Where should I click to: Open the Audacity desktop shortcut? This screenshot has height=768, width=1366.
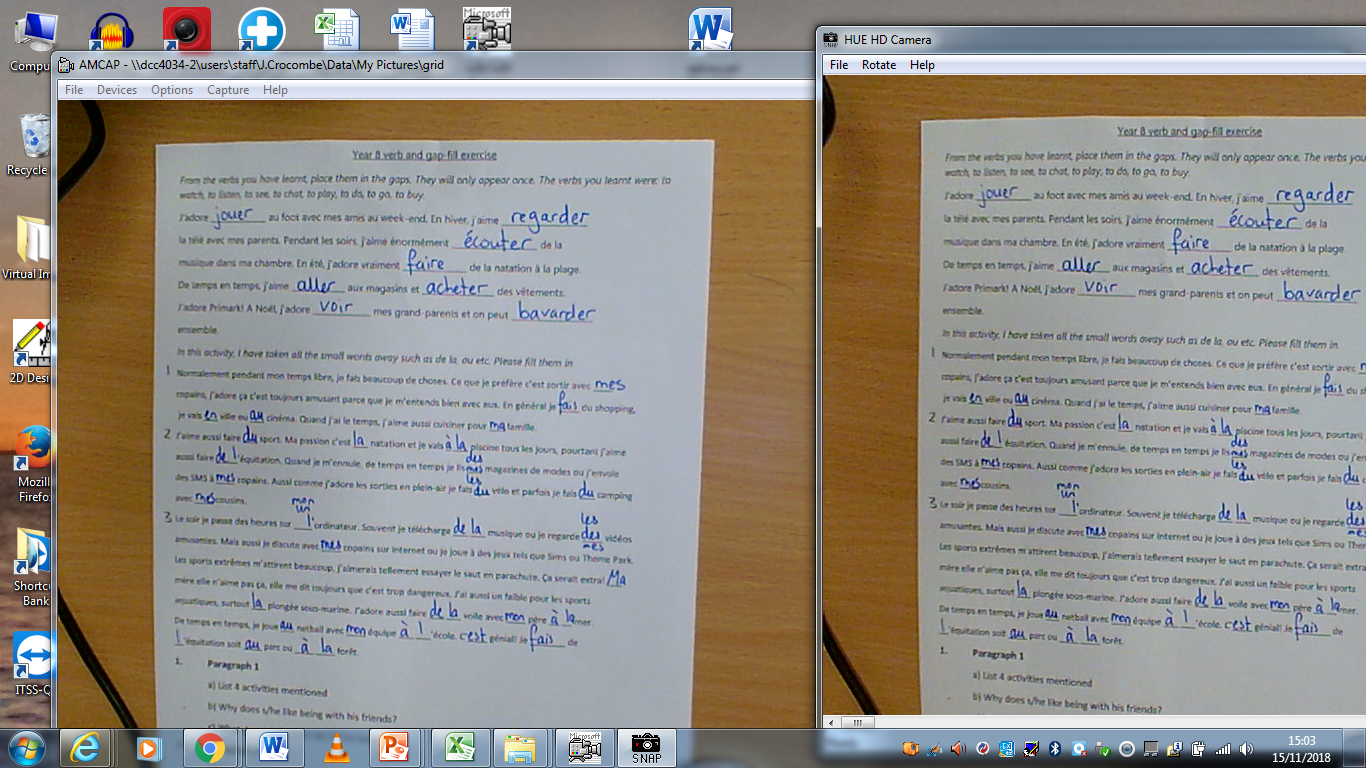pos(112,32)
